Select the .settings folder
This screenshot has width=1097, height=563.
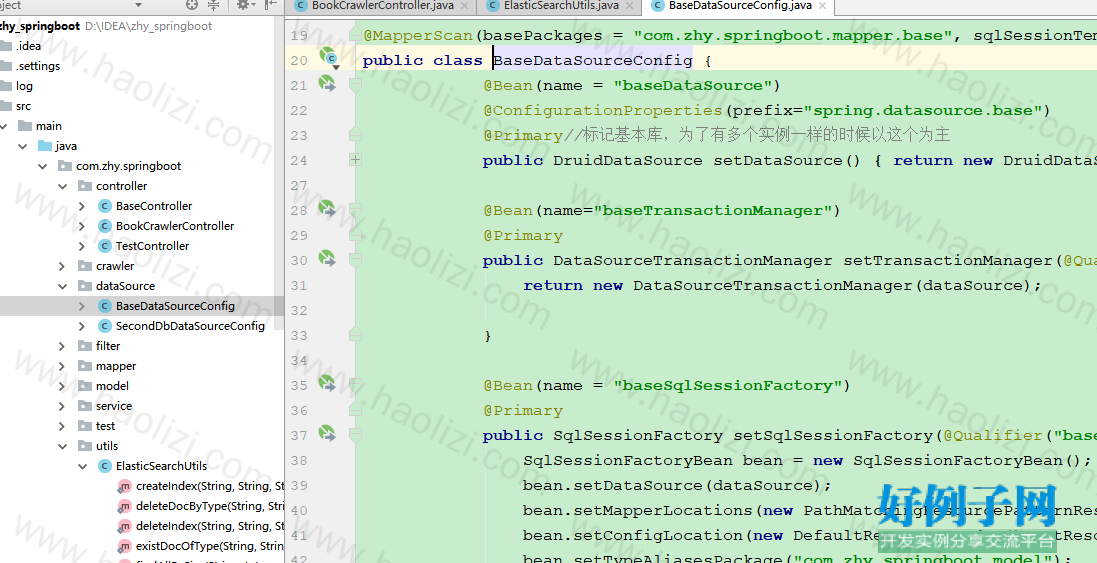click(38, 66)
